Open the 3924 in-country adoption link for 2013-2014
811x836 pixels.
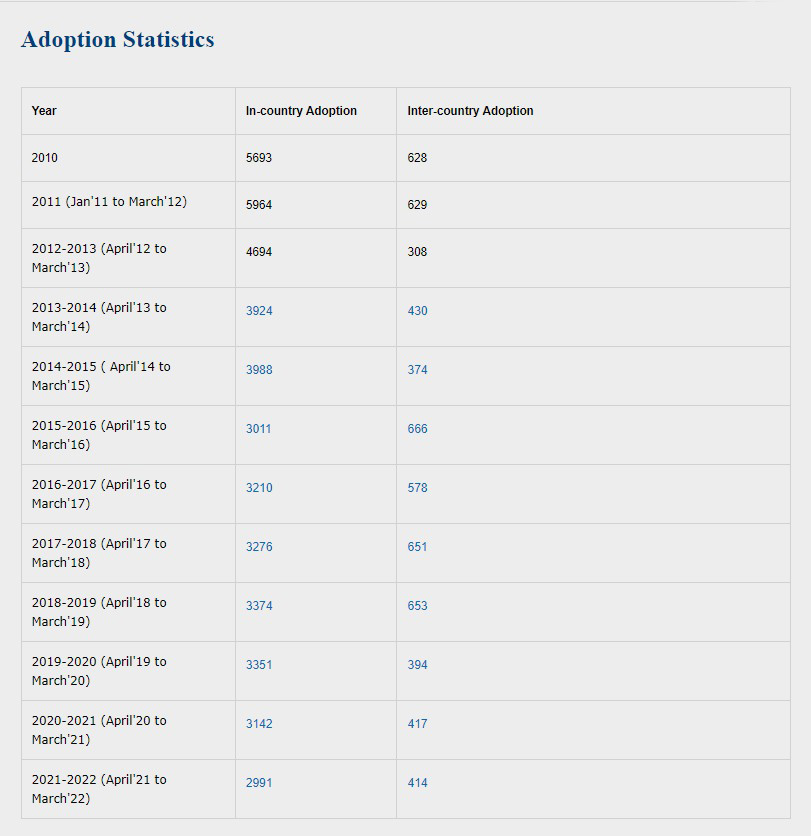point(259,311)
